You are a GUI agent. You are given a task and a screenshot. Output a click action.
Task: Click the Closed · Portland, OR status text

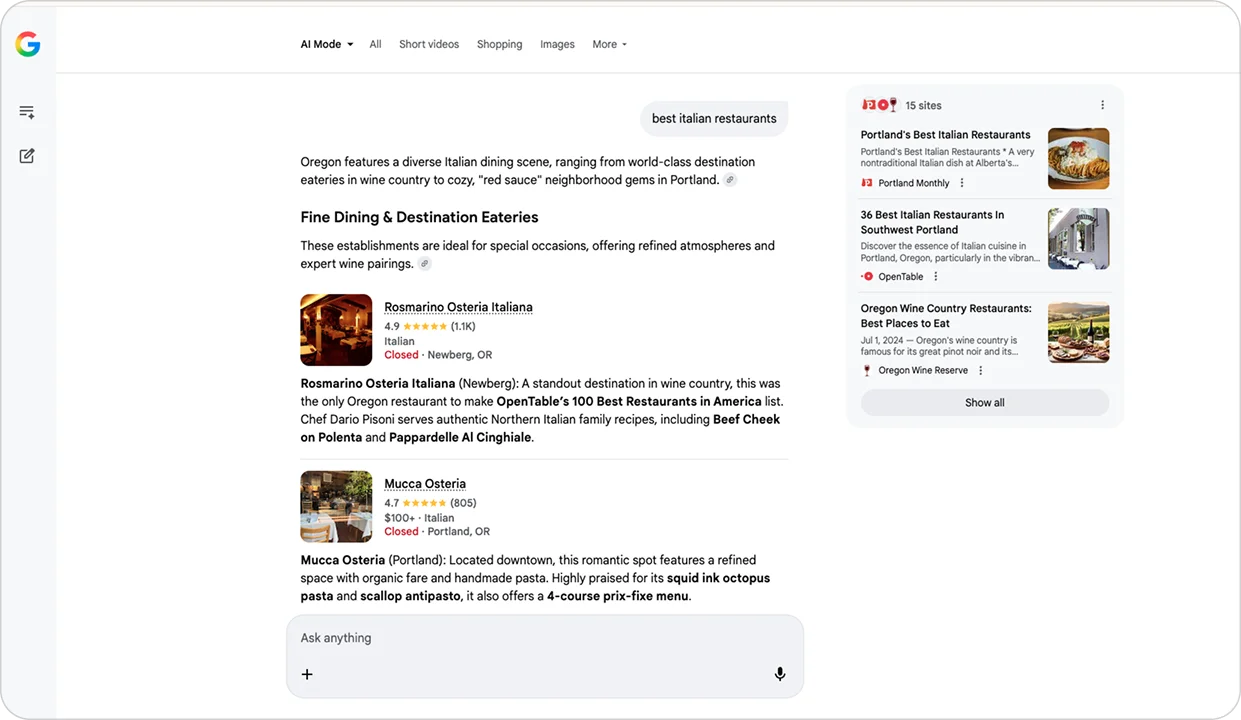437,532
